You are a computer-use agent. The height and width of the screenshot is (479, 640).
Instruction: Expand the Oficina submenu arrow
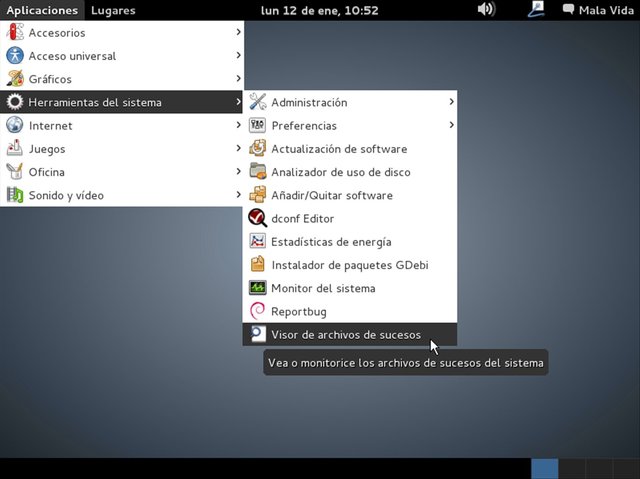point(238,171)
